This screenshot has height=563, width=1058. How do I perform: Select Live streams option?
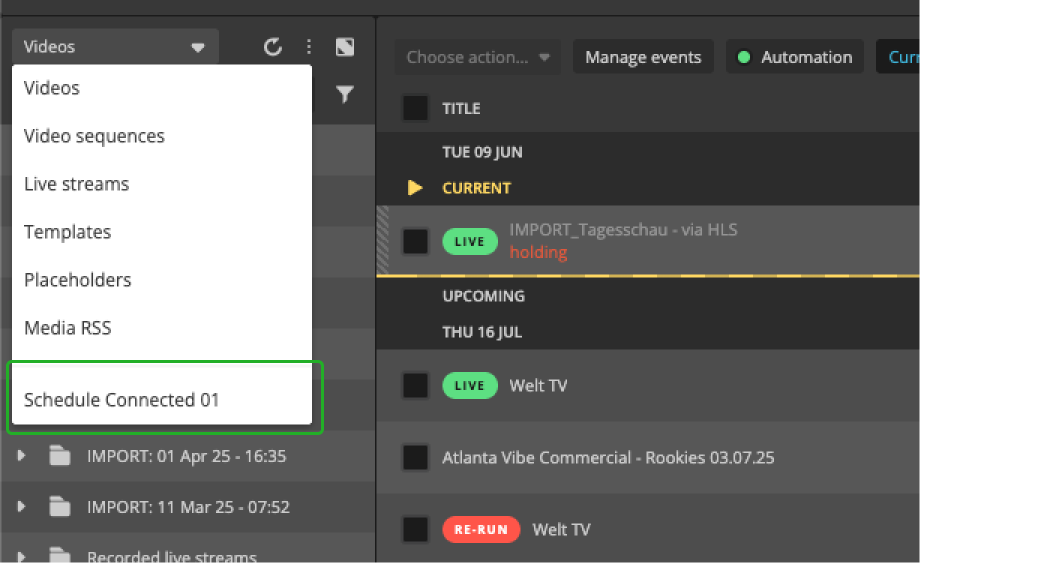coord(162,184)
